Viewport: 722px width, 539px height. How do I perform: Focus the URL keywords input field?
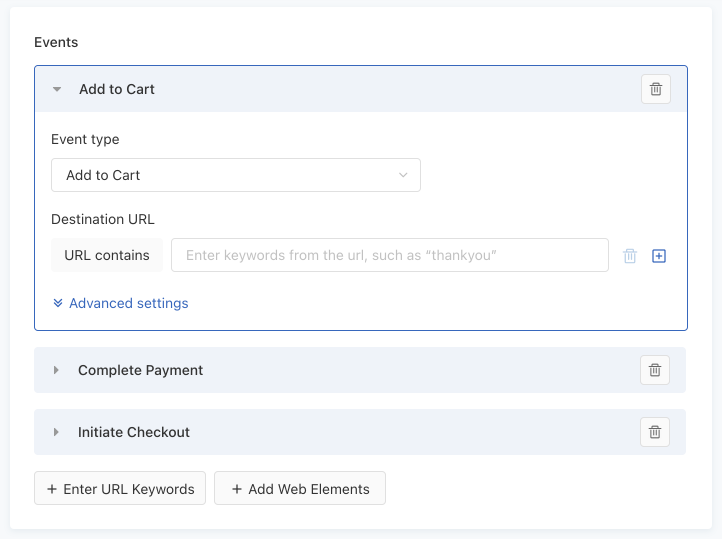[x=390, y=255]
